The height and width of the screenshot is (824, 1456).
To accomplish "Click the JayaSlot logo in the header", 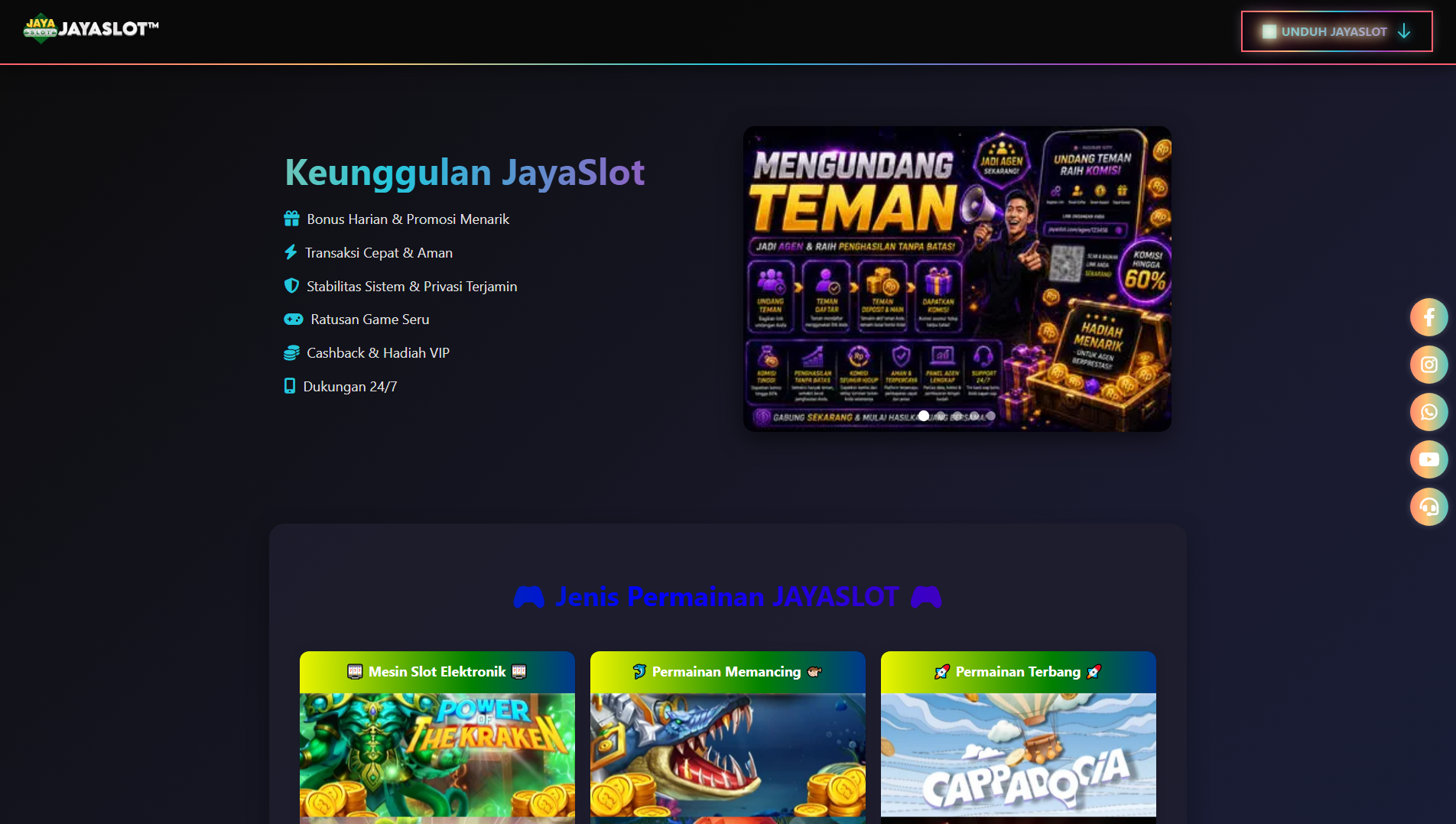I will (91, 29).
